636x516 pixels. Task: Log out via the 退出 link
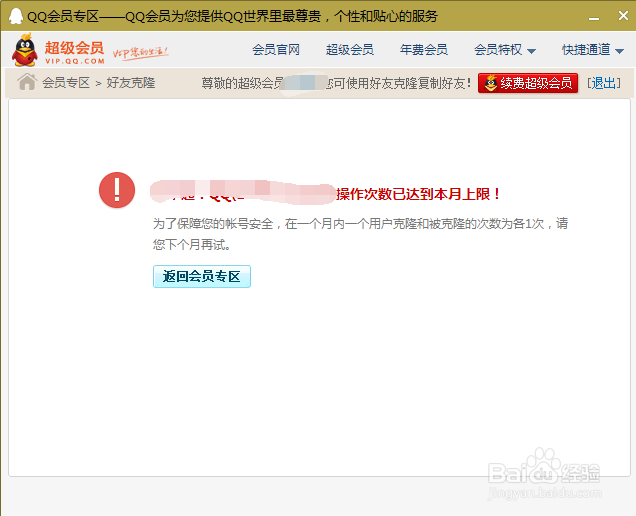click(x=604, y=83)
